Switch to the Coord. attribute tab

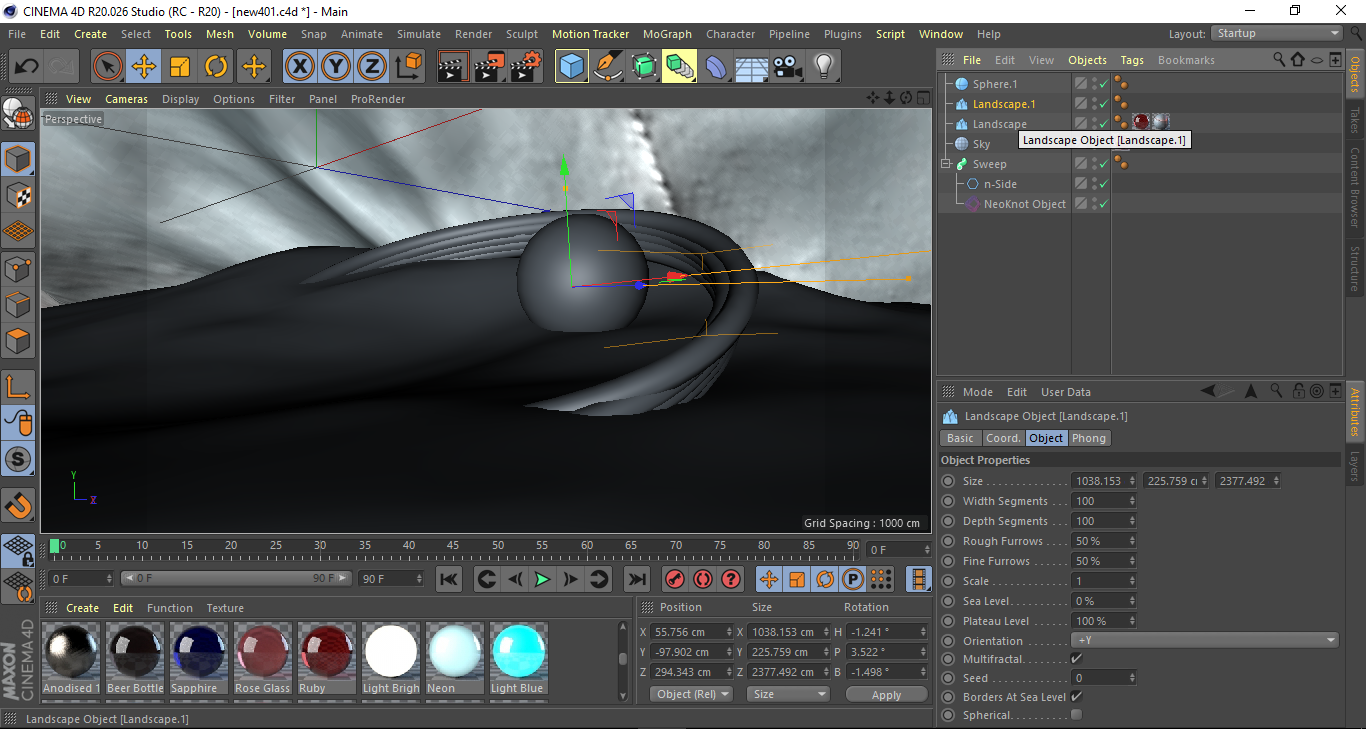click(x=1003, y=438)
